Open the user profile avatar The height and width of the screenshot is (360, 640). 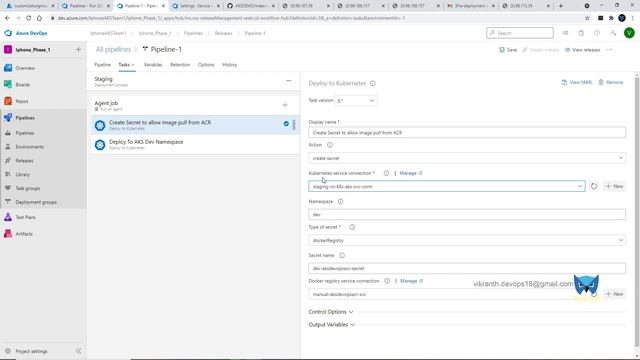pyautogui.click(x=629, y=33)
